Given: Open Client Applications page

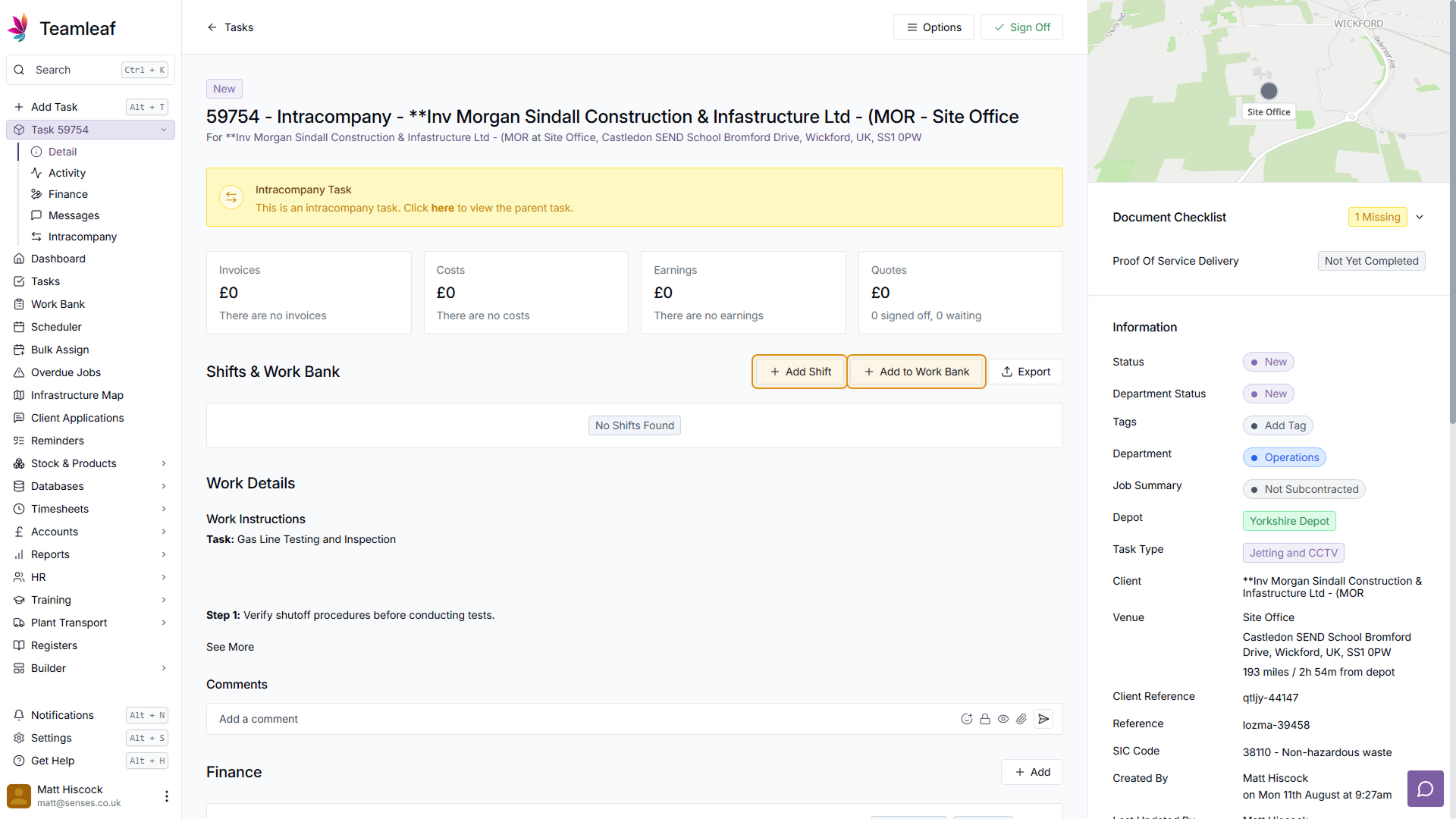Looking at the screenshot, I should coord(91,418).
